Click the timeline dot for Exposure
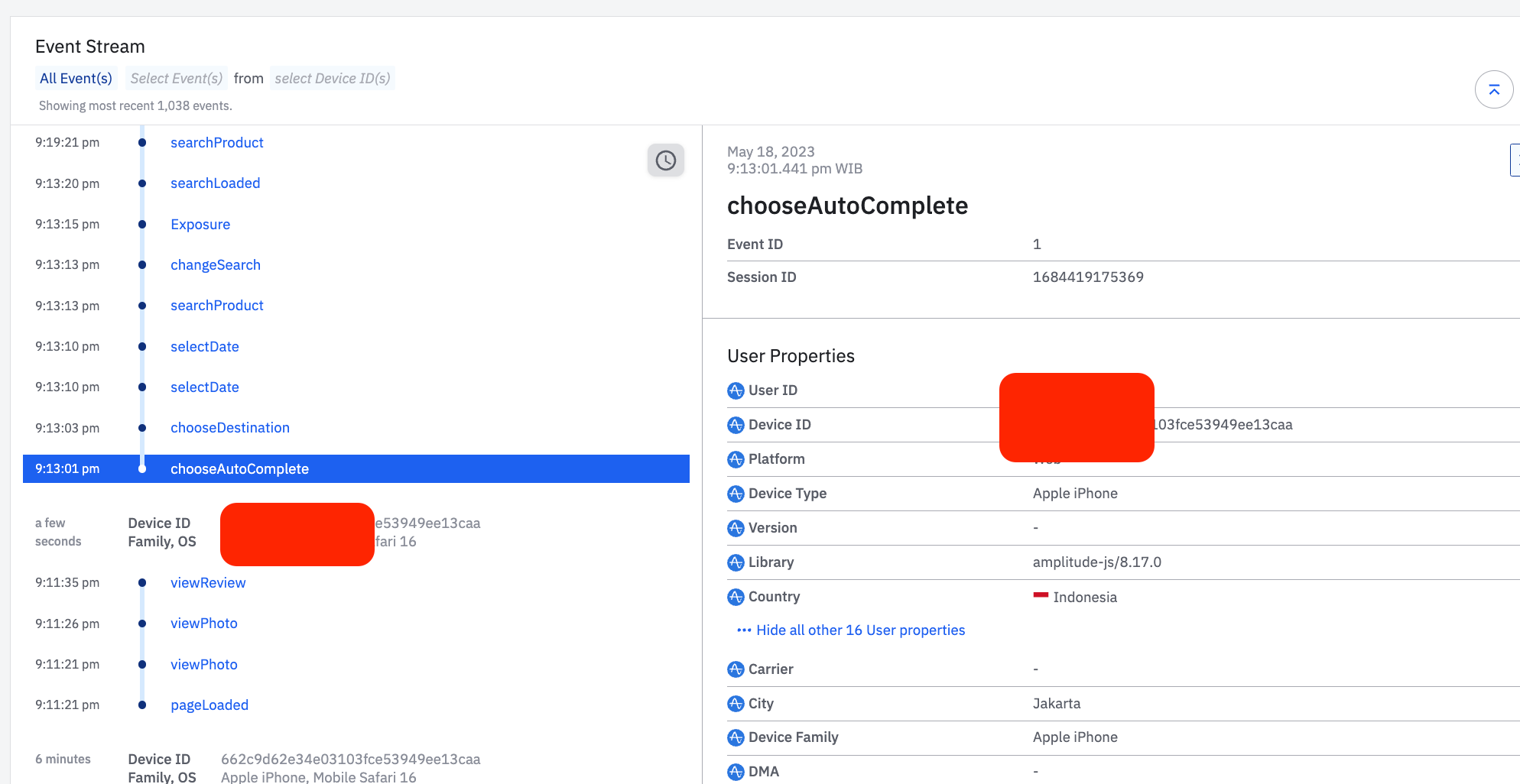The width and height of the screenshot is (1520, 784). point(142,225)
